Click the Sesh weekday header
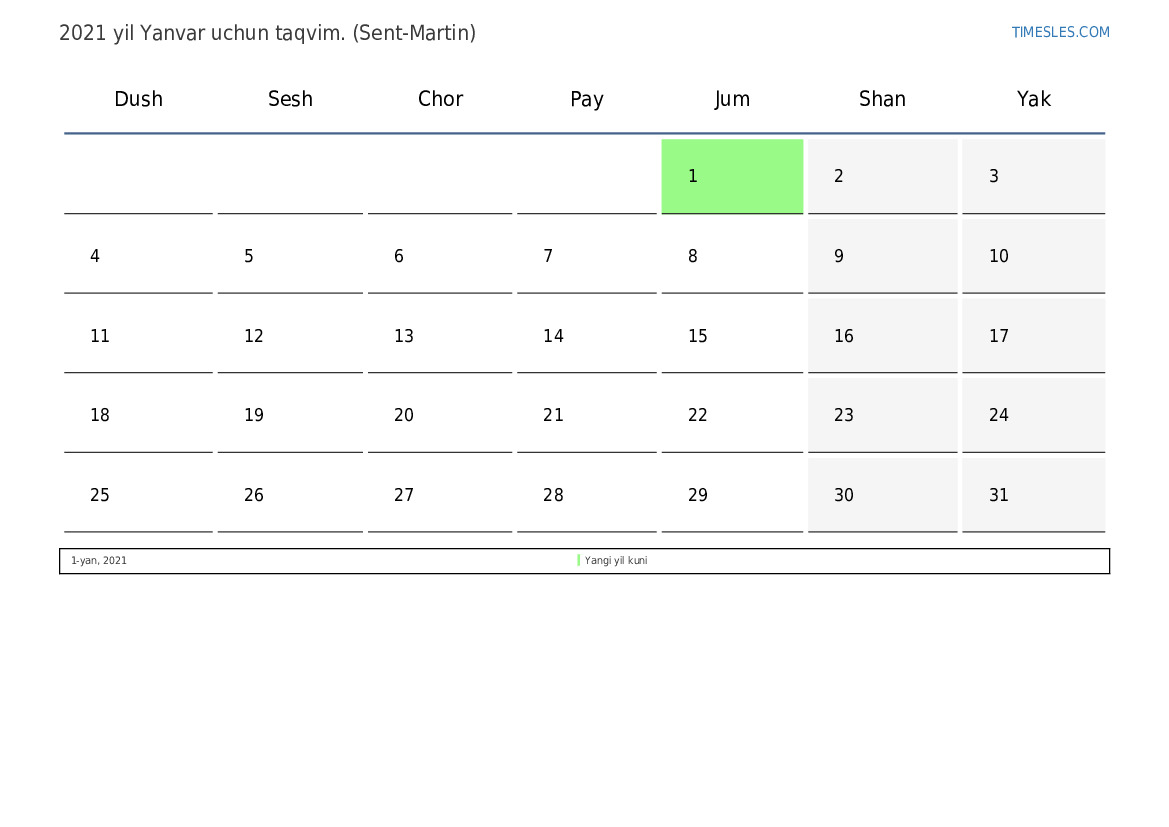1169x827 pixels. click(x=290, y=99)
